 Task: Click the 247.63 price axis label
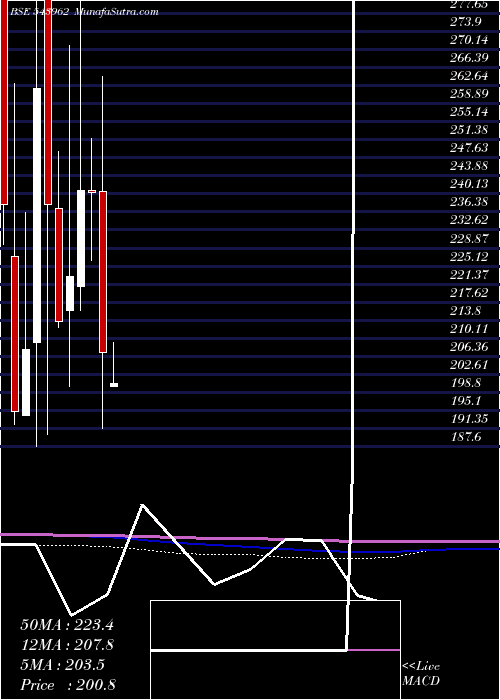click(469, 148)
